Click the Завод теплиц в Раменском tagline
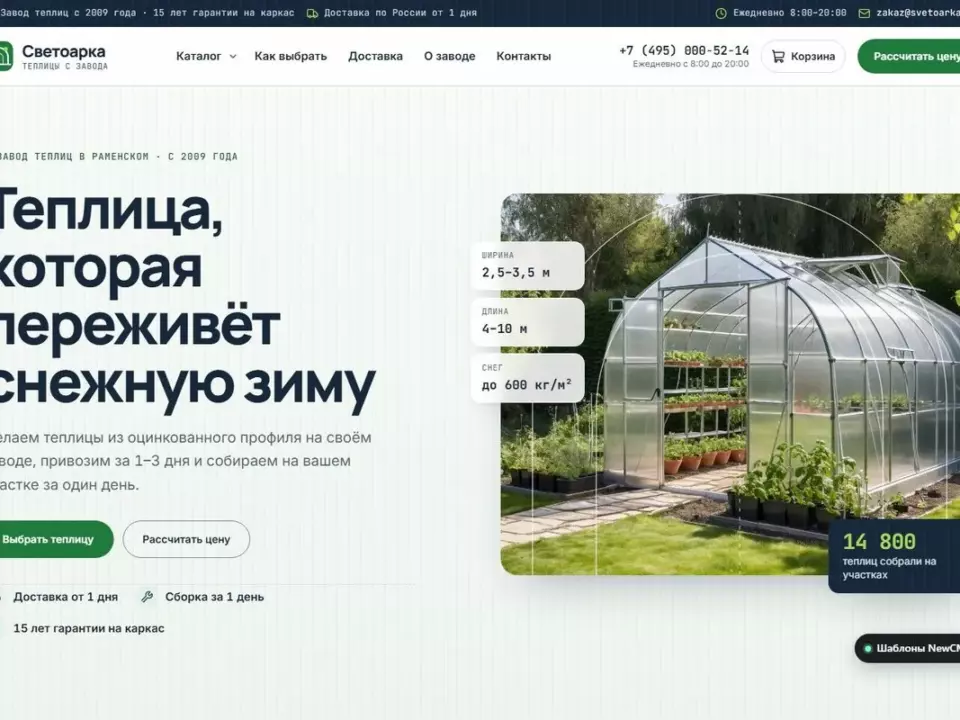The width and height of the screenshot is (960, 720). [117, 157]
